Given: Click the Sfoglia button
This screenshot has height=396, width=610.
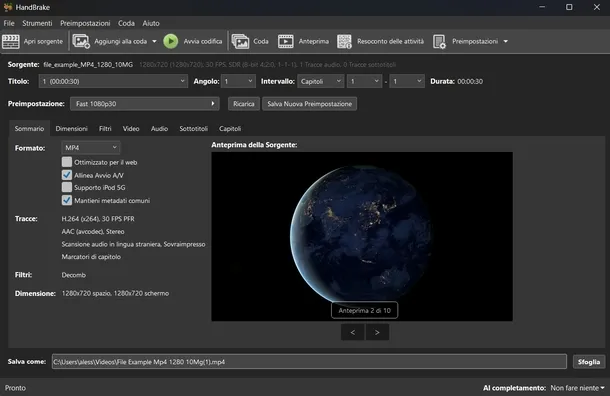Looking at the screenshot, I should pos(589,362).
